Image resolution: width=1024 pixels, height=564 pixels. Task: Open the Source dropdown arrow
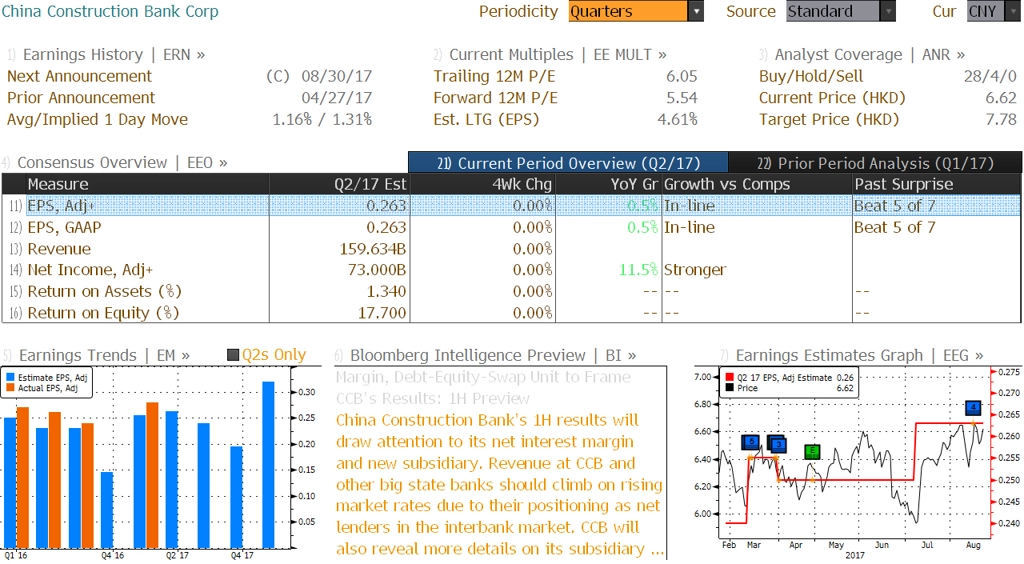(x=888, y=11)
